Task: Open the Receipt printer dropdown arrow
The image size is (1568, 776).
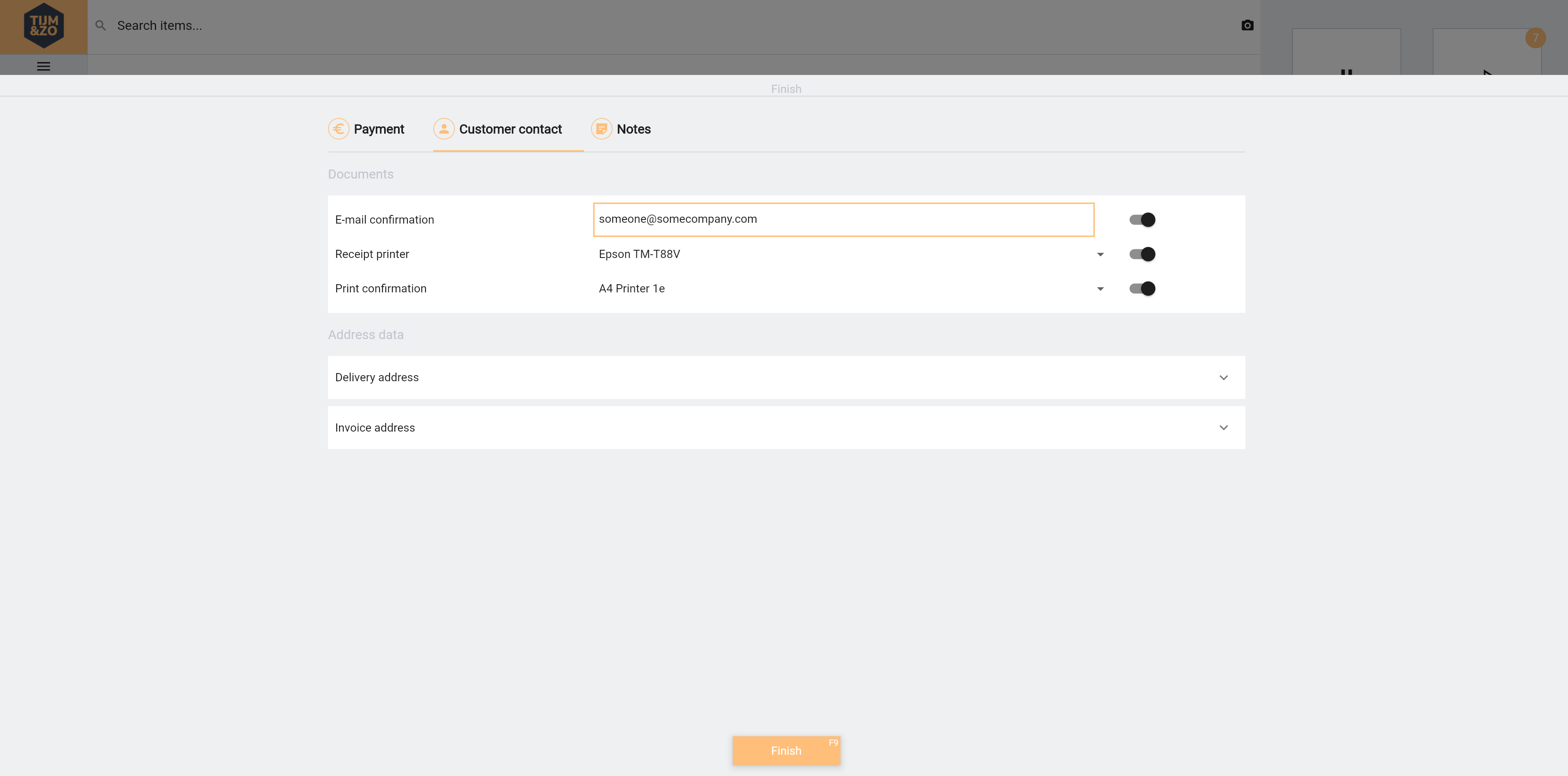Action: pyautogui.click(x=1100, y=254)
